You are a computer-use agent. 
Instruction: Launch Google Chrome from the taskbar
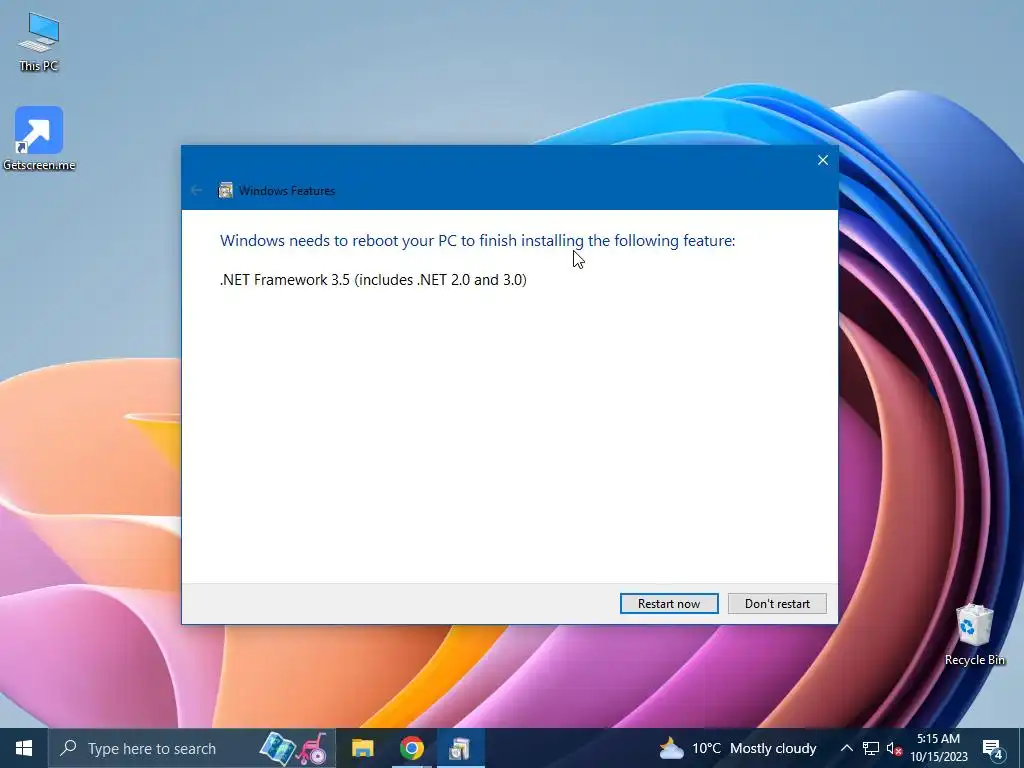coord(411,748)
